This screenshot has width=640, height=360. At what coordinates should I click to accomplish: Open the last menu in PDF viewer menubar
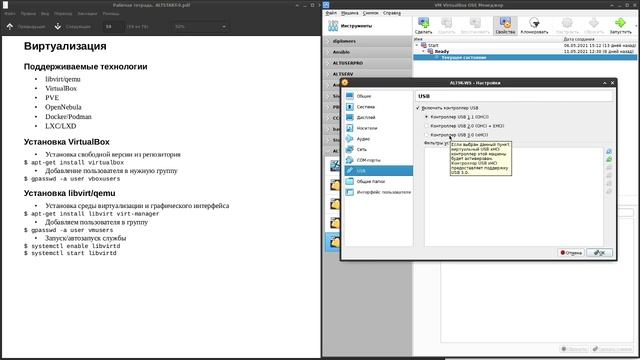(111, 13)
